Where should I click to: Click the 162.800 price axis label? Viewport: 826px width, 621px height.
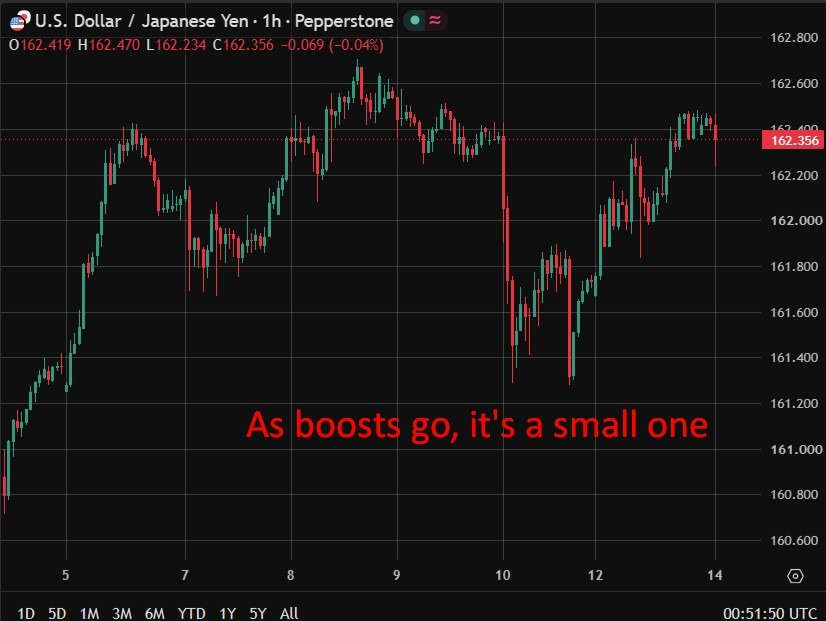[794, 37]
